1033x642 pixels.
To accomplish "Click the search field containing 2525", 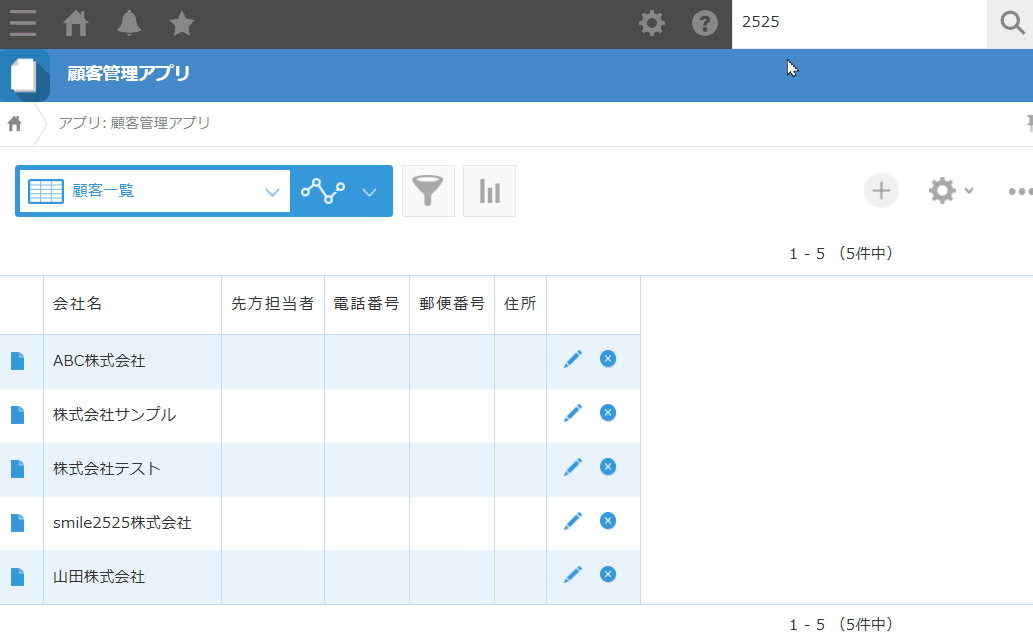I will pos(859,22).
